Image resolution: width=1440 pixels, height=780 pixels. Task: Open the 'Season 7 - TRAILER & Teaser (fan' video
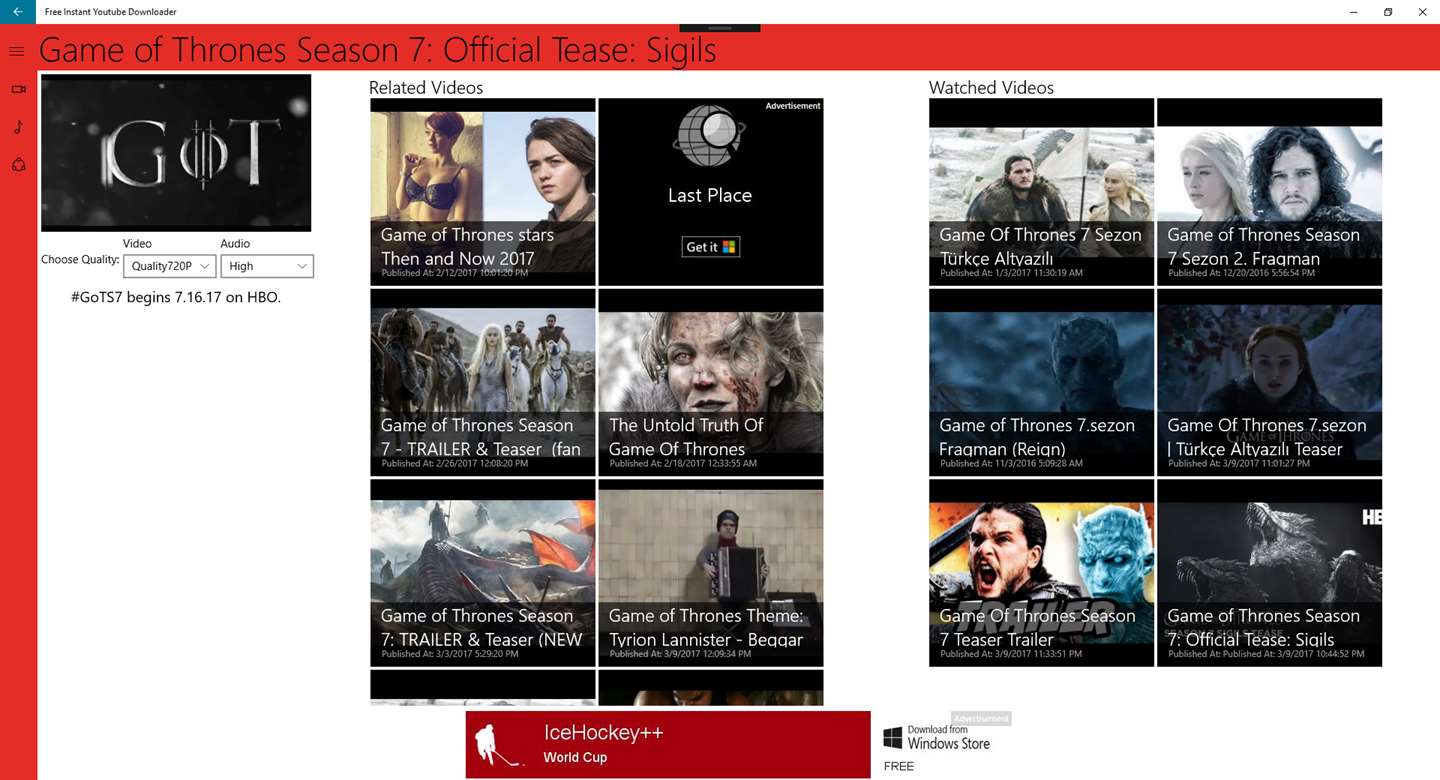click(x=483, y=383)
